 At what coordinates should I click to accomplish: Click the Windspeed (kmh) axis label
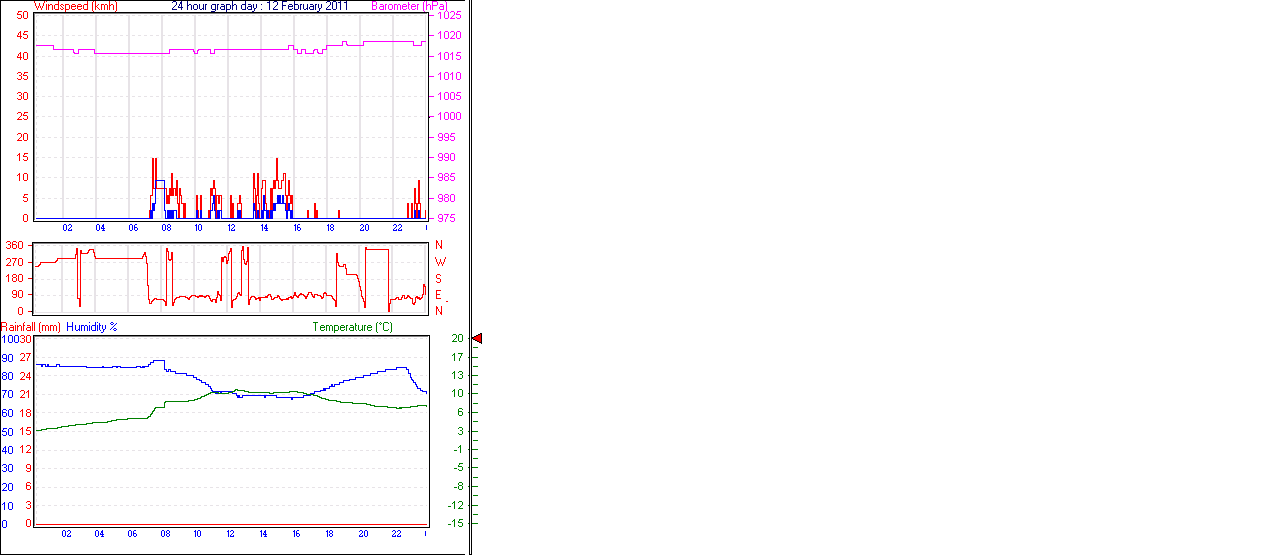click(x=74, y=6)
